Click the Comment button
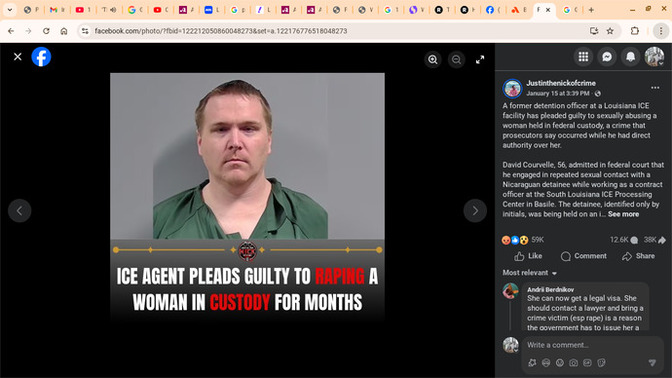This screenshot has height=378, width=672. tap(583, 256)
